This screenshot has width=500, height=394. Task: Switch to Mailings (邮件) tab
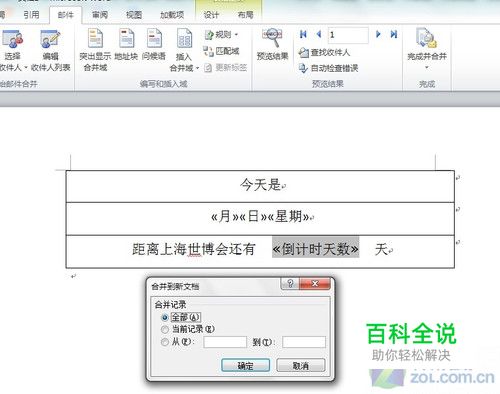[x=66, y=15]
